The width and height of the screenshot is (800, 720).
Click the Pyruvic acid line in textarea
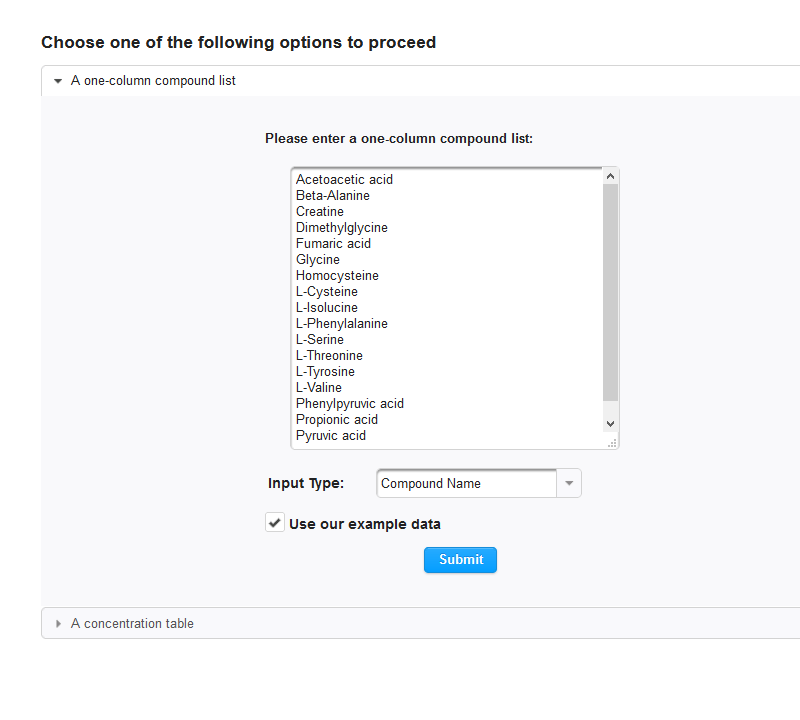331,436
